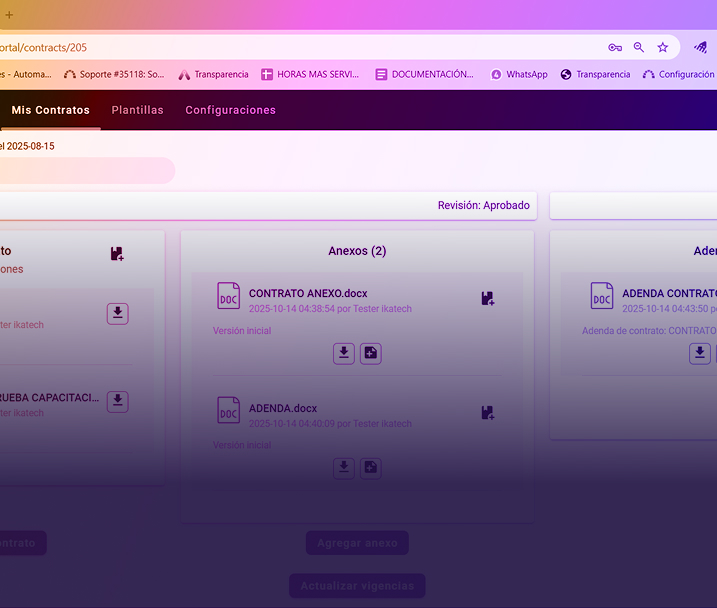Click the new version icon right of CONTRATO ANEXO.docx title
Image resolution: width=717 pixels, height=608 pixels.
click(488, 298)
